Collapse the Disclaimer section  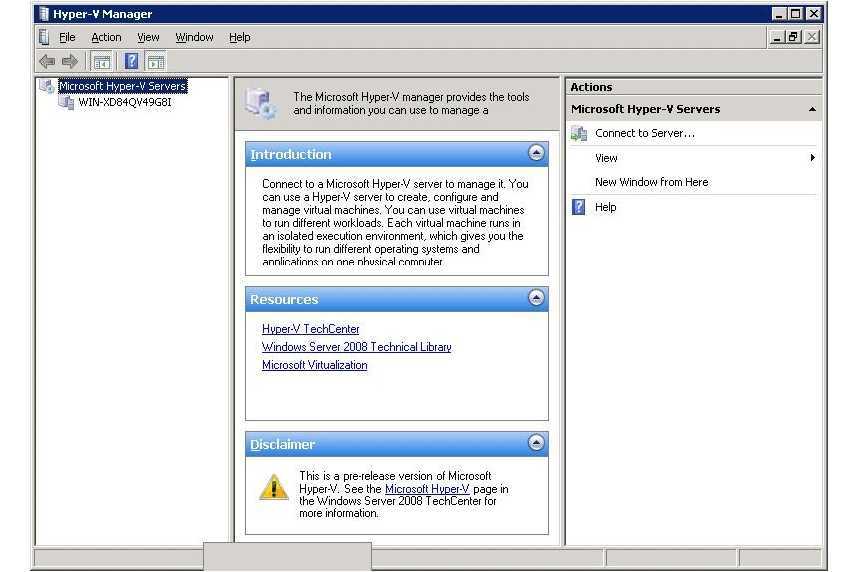point(536,442)
